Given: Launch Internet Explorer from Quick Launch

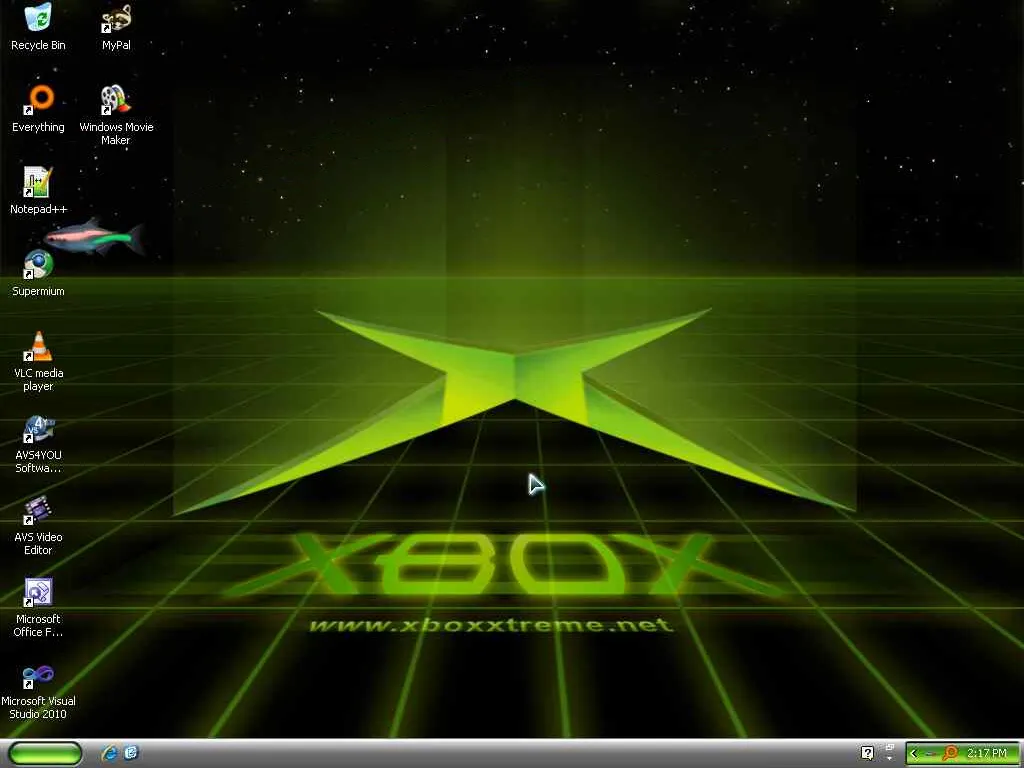Looking at the screenshot, I should pos(109,754).
